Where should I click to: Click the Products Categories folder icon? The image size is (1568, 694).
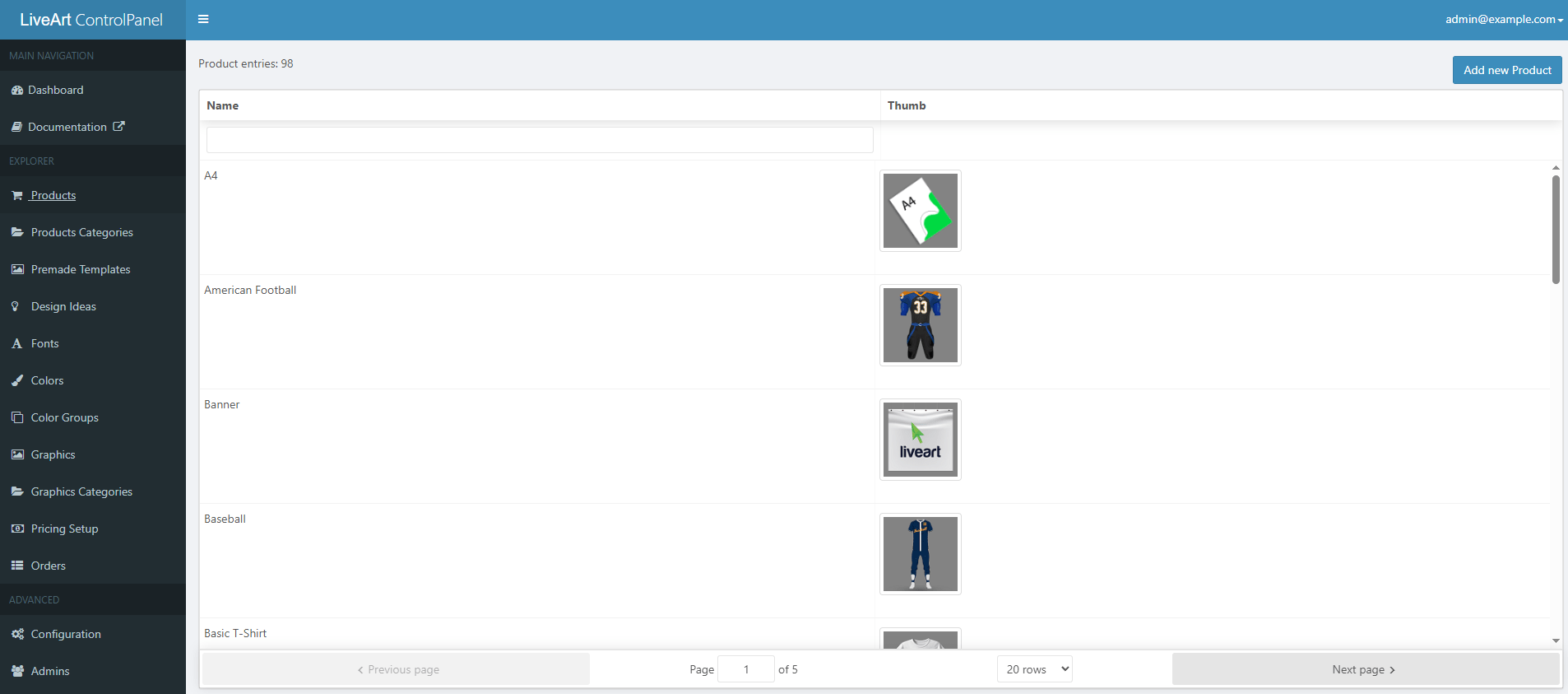click(17, 233)
